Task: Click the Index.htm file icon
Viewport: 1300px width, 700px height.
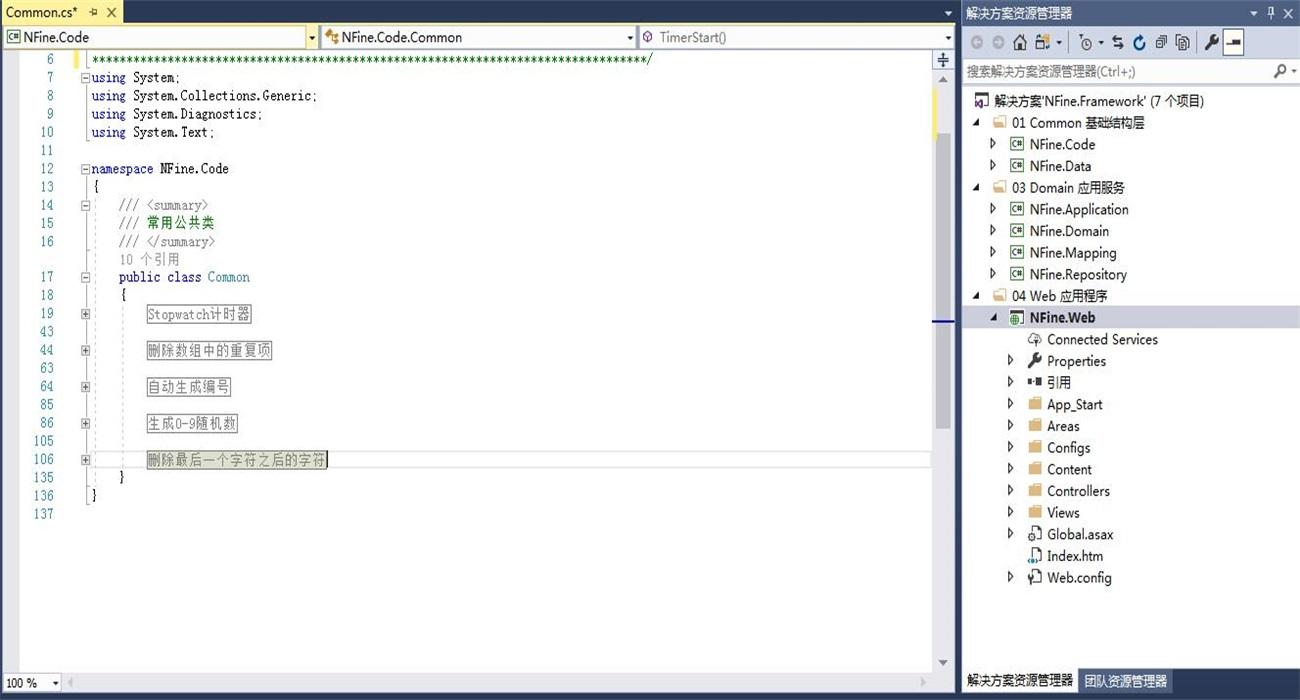Action: 1035,556
